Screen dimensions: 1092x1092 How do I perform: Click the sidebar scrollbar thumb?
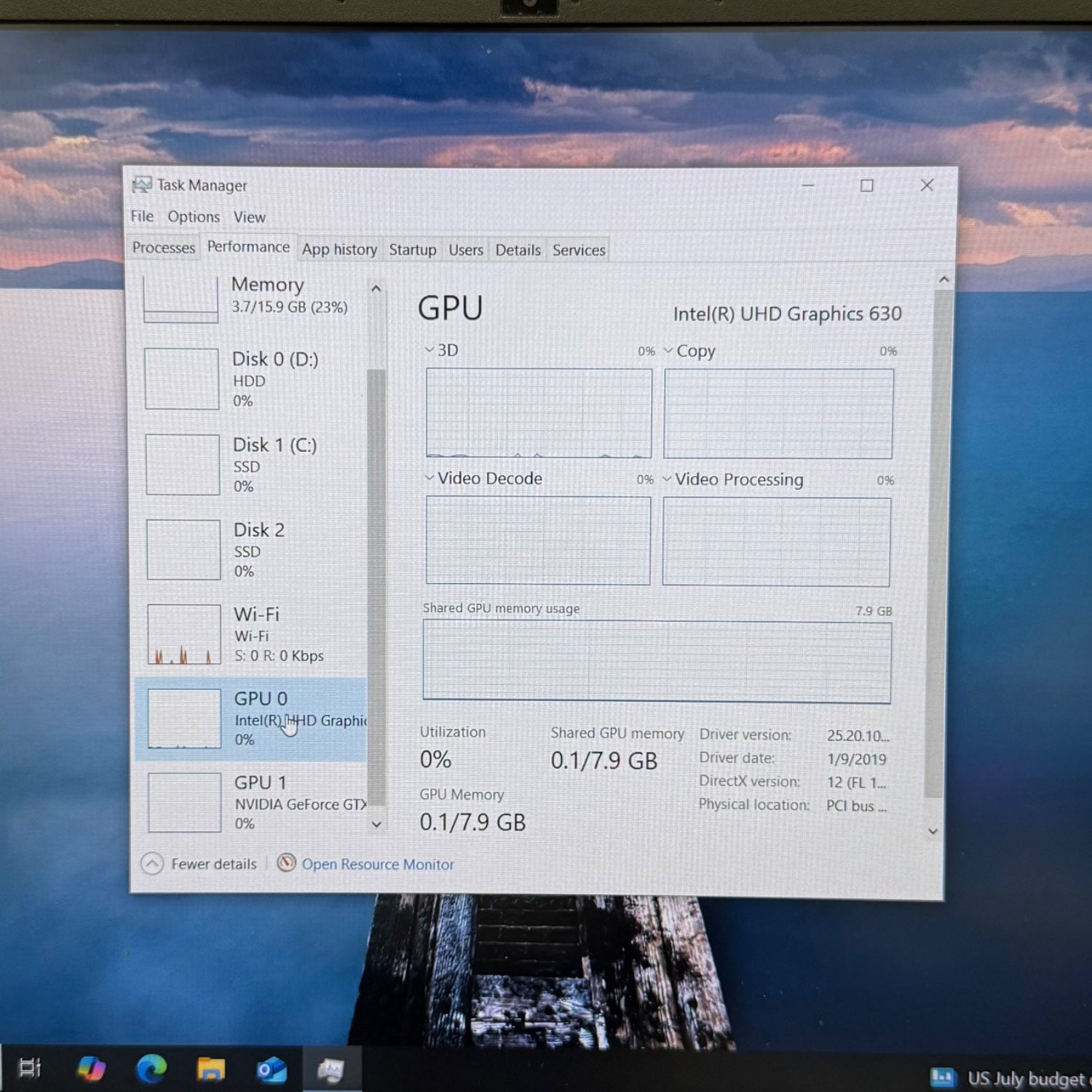[x=376, y=586]
